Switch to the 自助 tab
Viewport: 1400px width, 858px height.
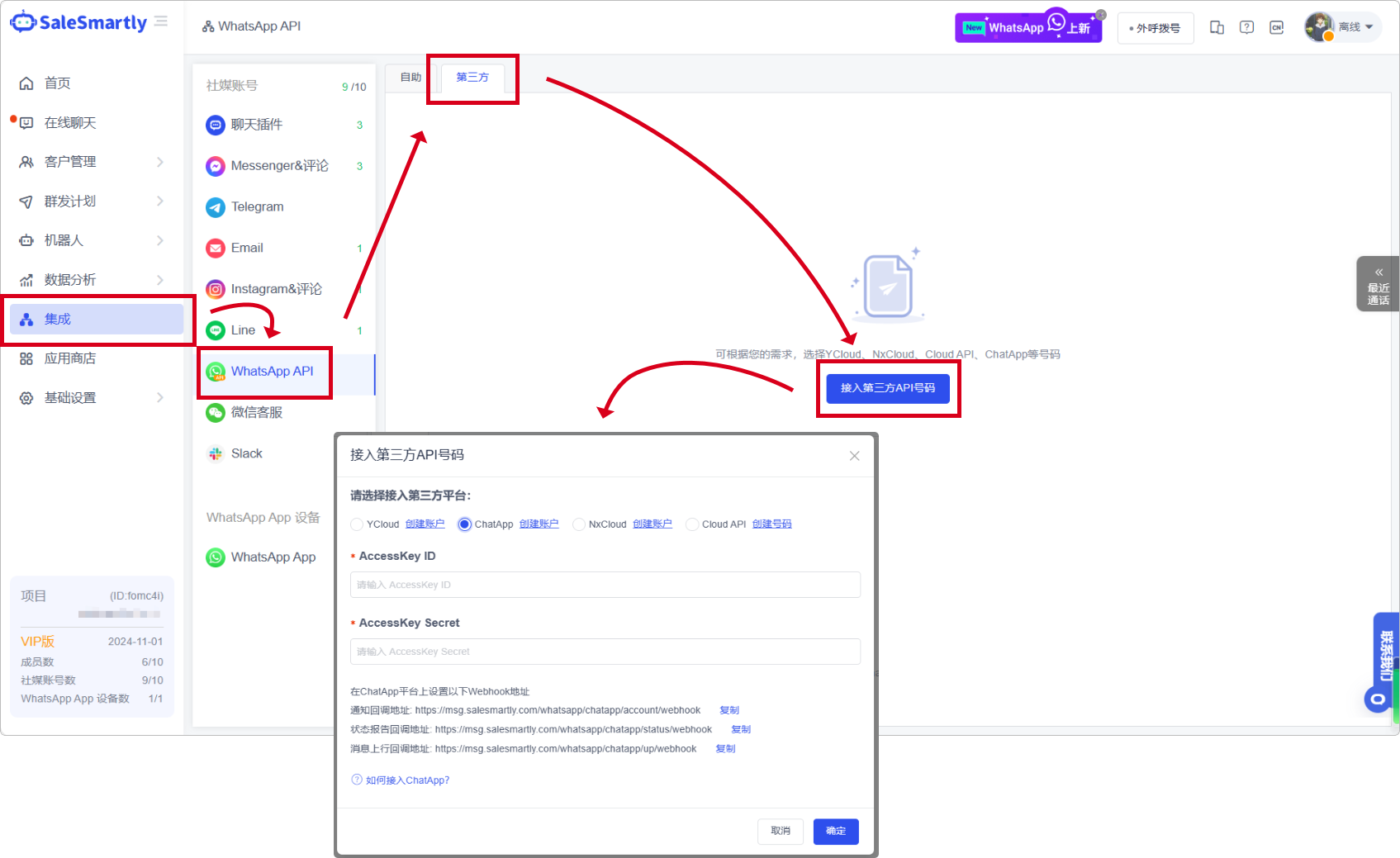pos(411,78)
